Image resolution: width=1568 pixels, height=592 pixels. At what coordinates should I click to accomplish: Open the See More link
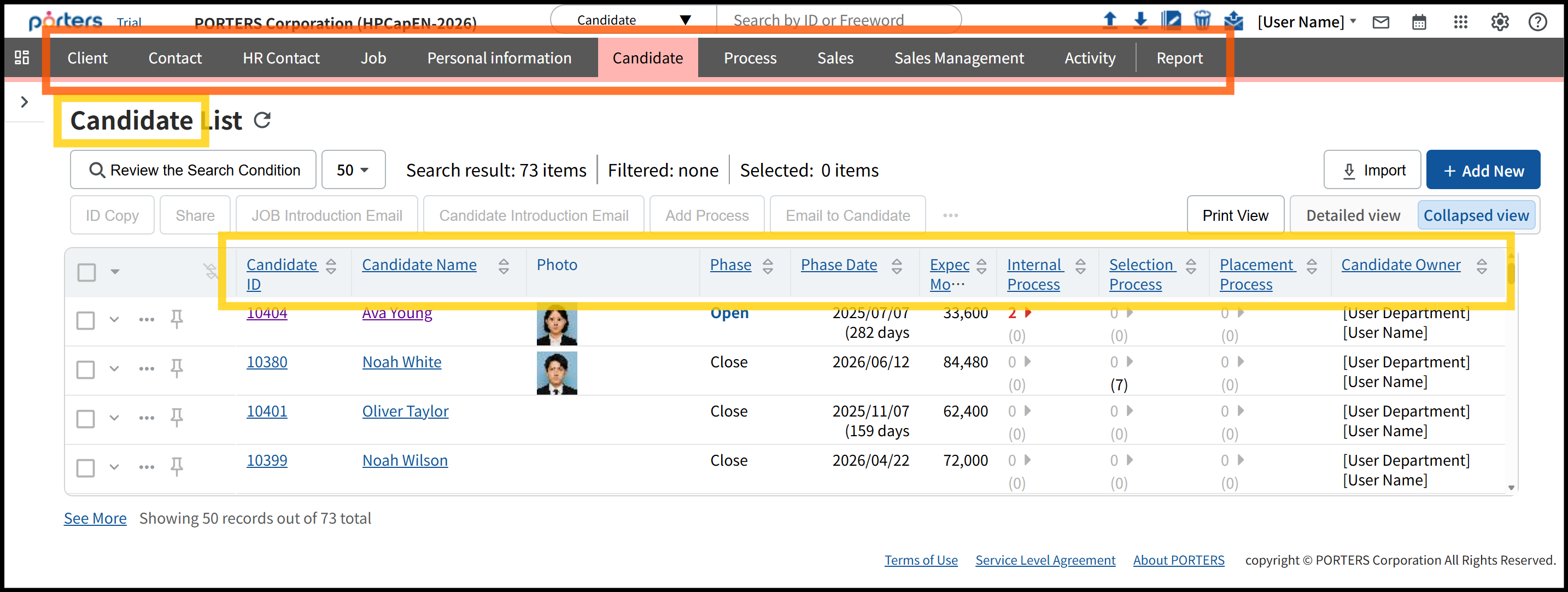95,518
